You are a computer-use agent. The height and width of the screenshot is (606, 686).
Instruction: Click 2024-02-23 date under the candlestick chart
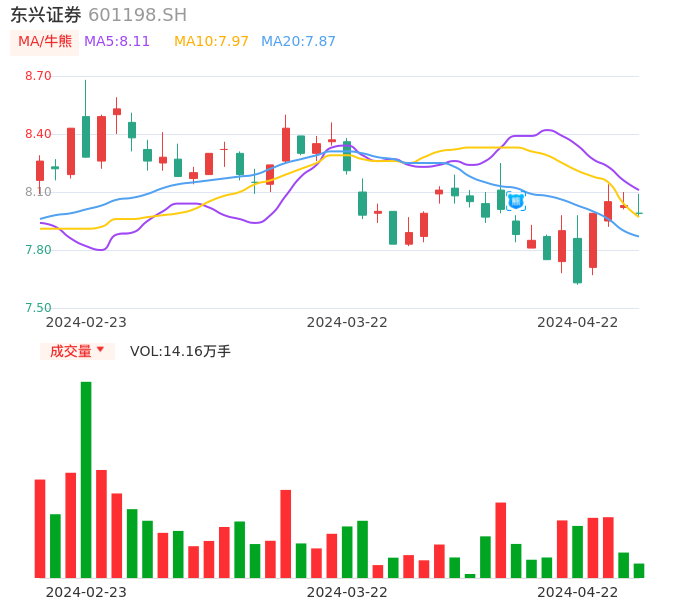tap(86, 322)
